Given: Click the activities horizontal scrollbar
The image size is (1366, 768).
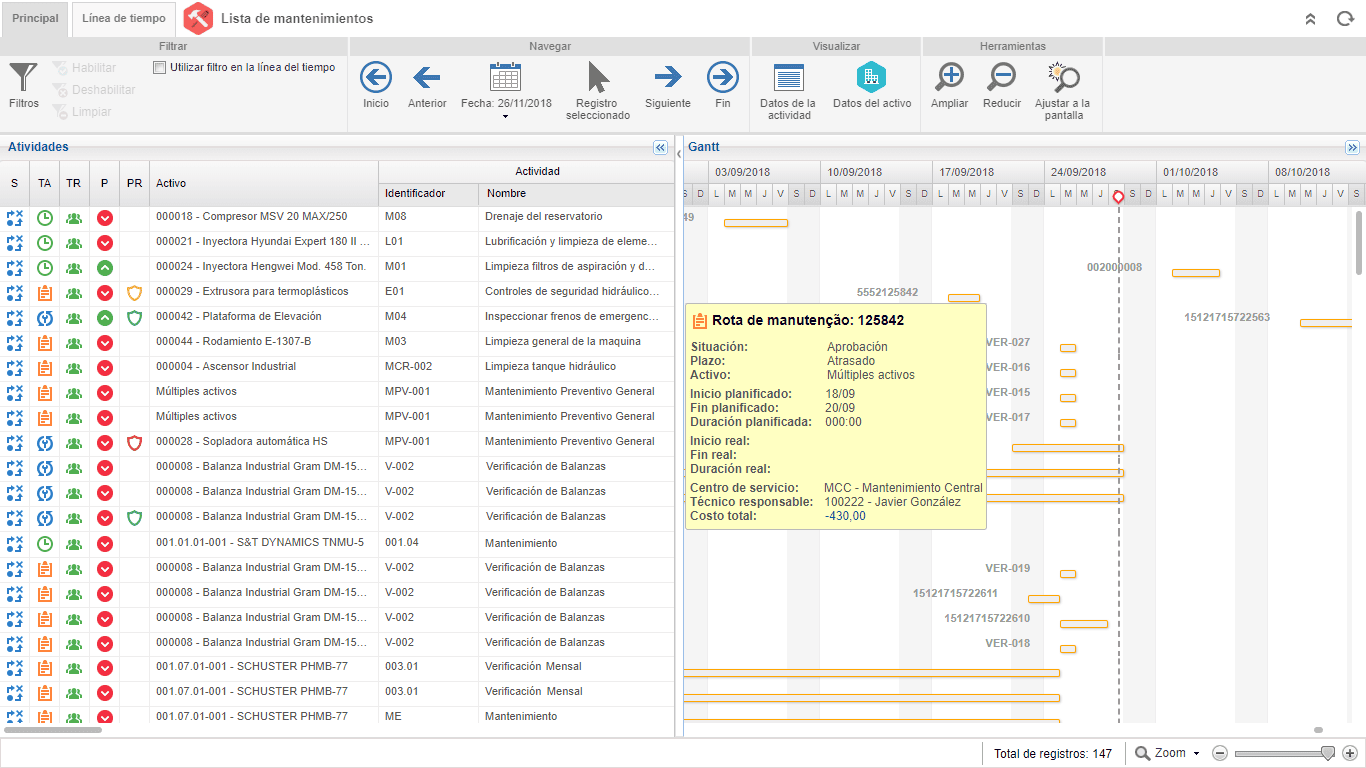Looking at the screenshot, I should (x=51, y=730).
